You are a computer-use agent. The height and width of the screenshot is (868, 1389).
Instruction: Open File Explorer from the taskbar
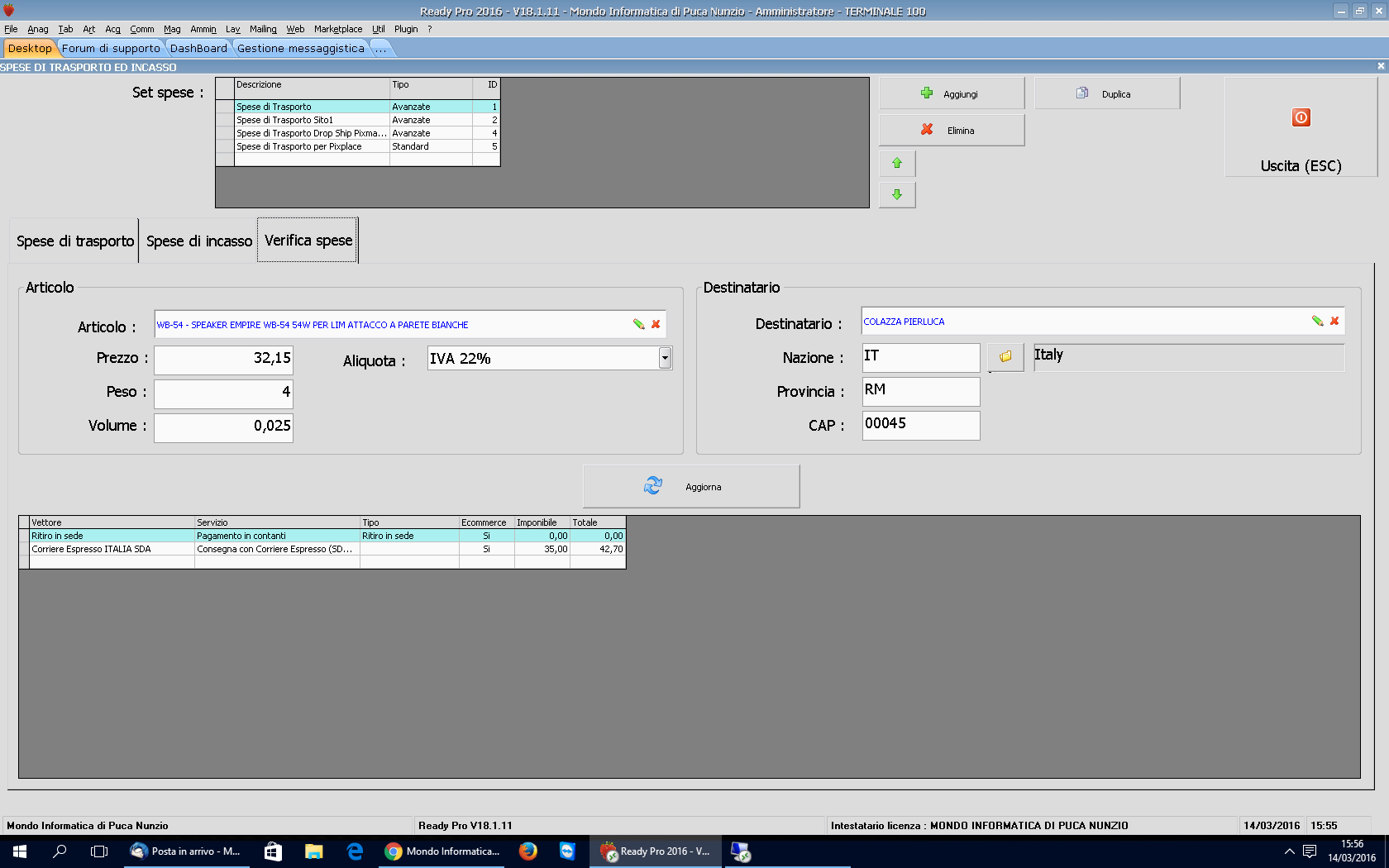313,851
